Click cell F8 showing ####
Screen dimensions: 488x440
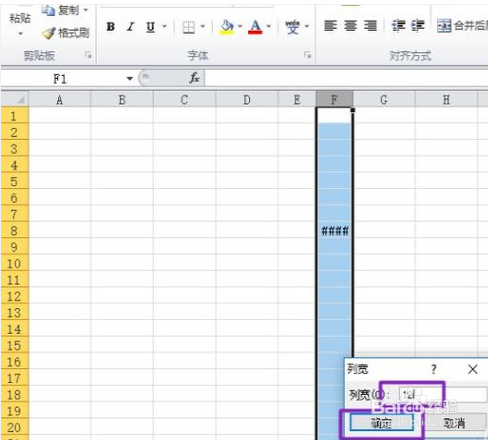[334, 231]
